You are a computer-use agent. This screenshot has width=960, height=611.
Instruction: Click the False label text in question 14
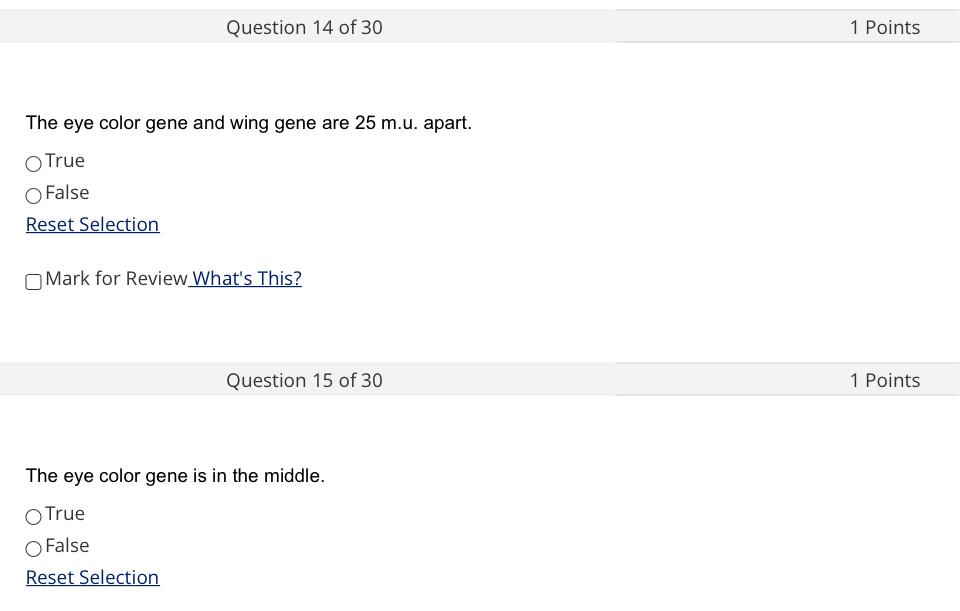pos(68,192)
